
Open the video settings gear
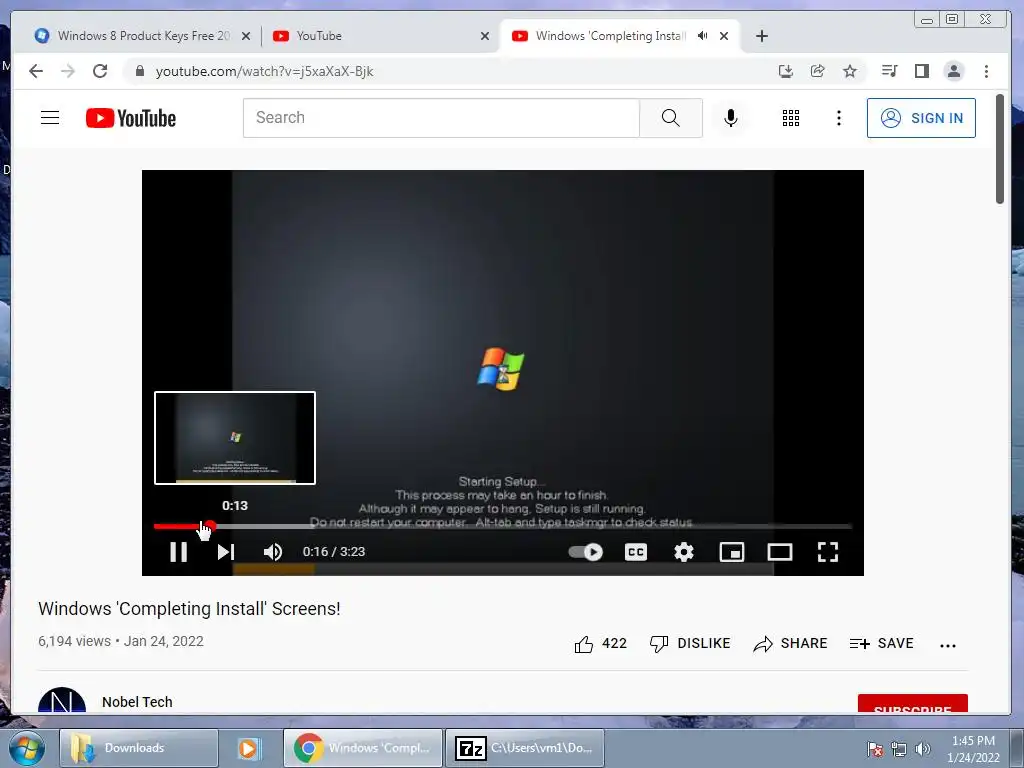(684, 552)
